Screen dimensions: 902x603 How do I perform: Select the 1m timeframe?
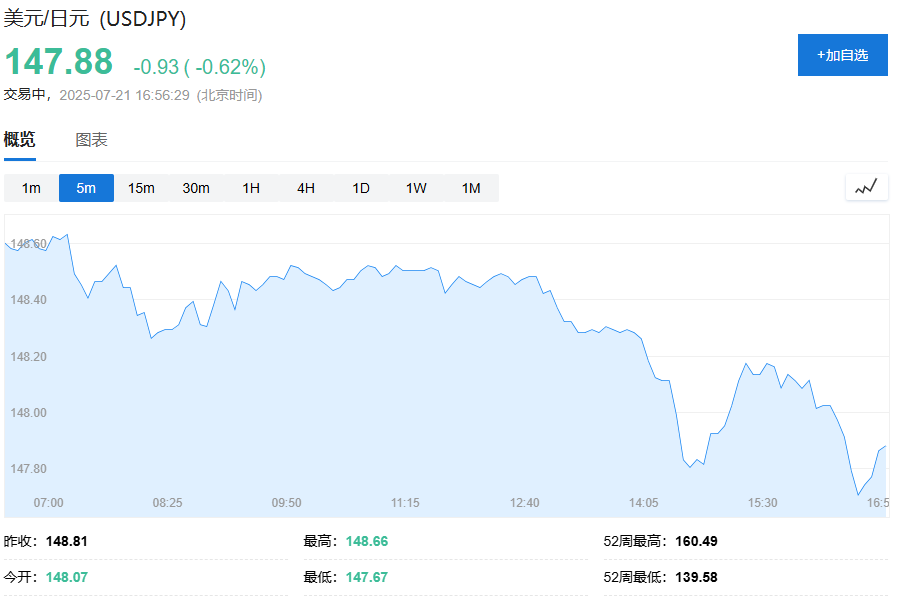click(31, 188)
